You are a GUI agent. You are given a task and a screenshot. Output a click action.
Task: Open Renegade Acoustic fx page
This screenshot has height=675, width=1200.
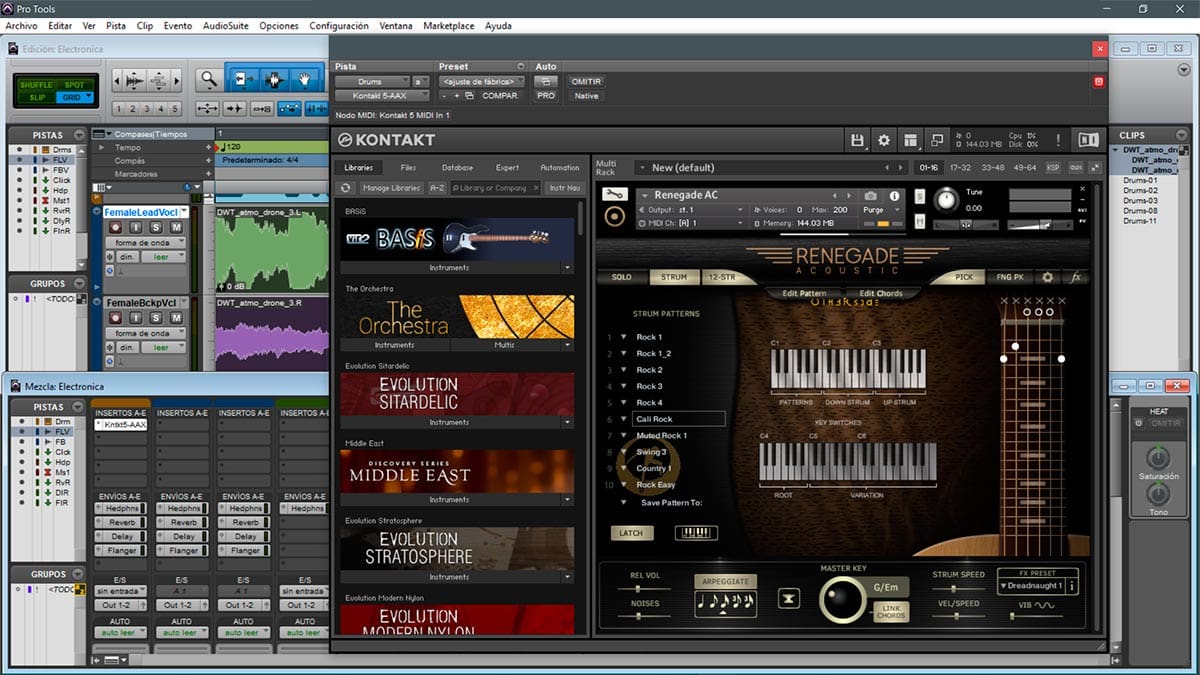point(1076,277)
